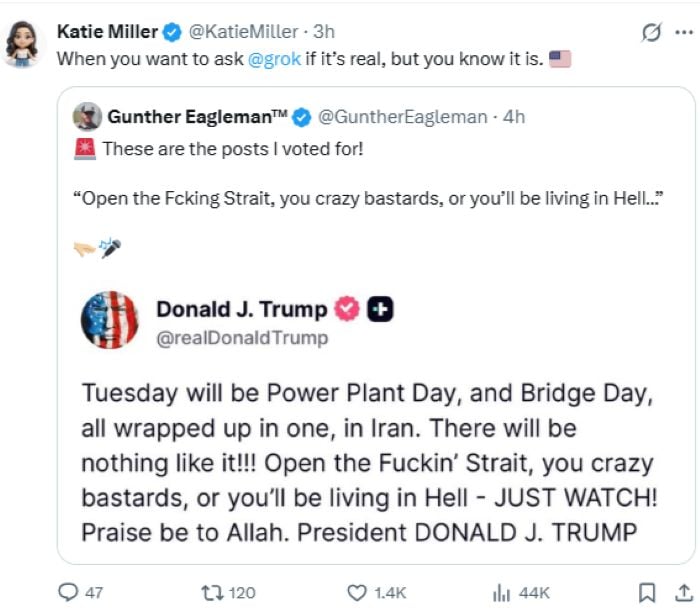Open the more options ellipsis menu
Viewport: 700px width, 611px height.
point(684,33)
